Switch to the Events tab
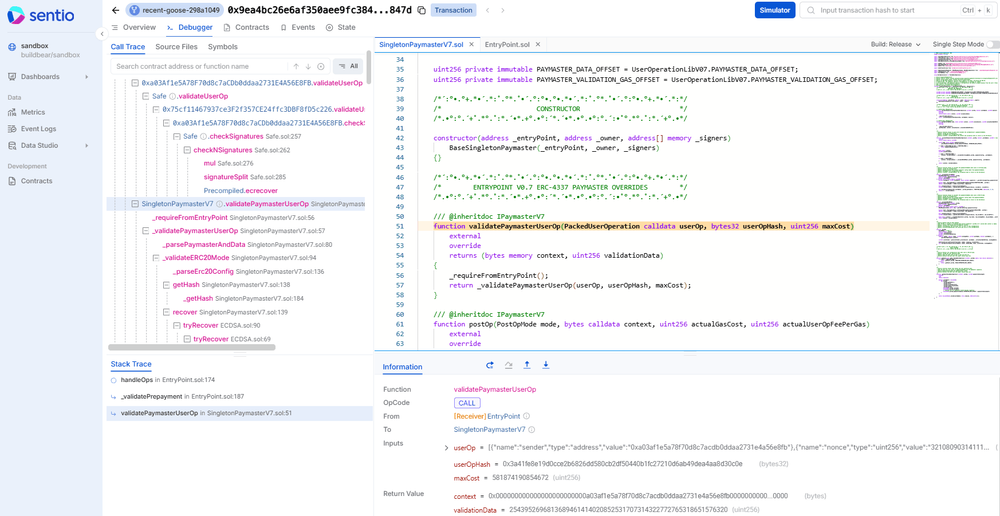The image size is (1000, 516). [297, 27]
